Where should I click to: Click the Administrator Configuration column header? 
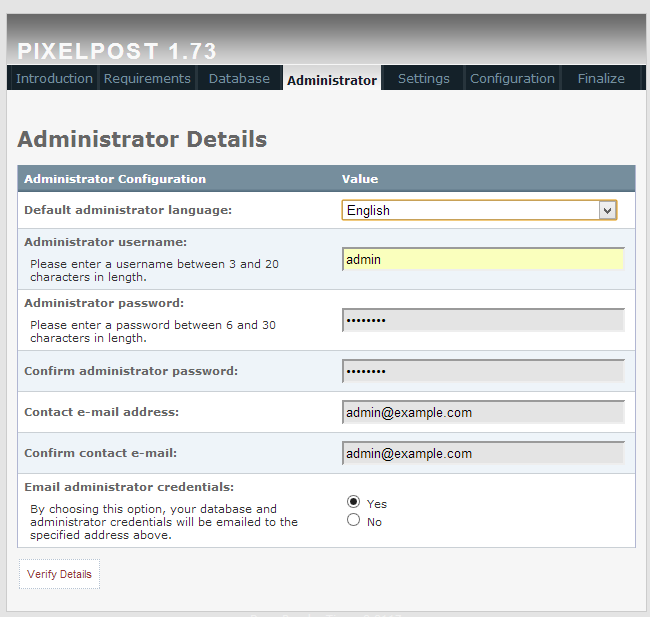[x=115, y=179]
